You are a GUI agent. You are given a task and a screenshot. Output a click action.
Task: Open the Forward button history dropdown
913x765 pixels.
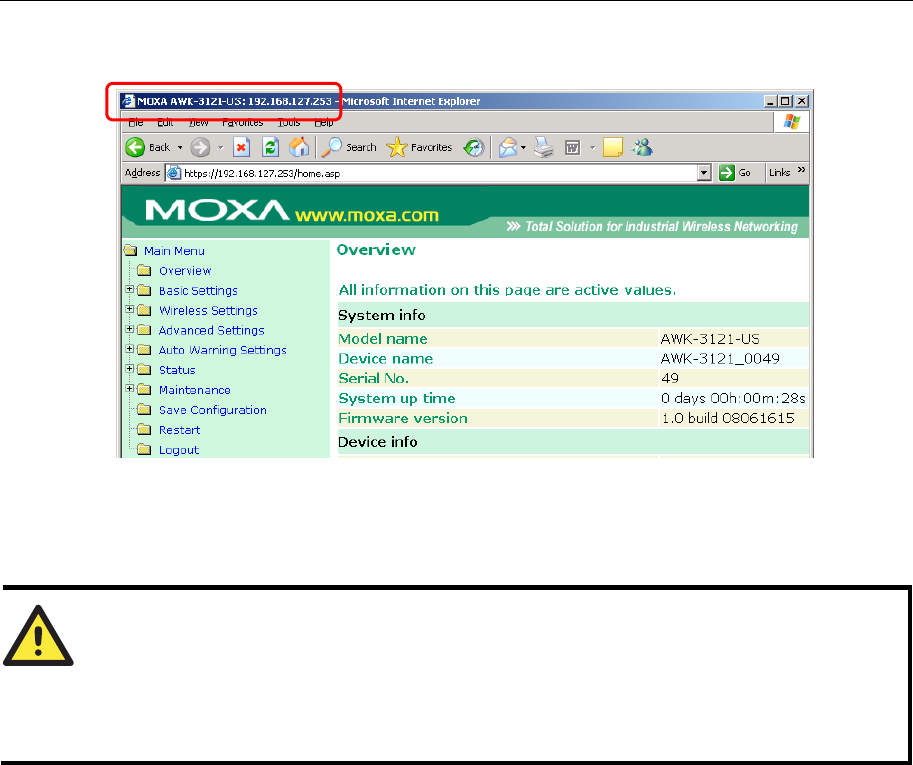pyautogui.click(x=221, y=148)
